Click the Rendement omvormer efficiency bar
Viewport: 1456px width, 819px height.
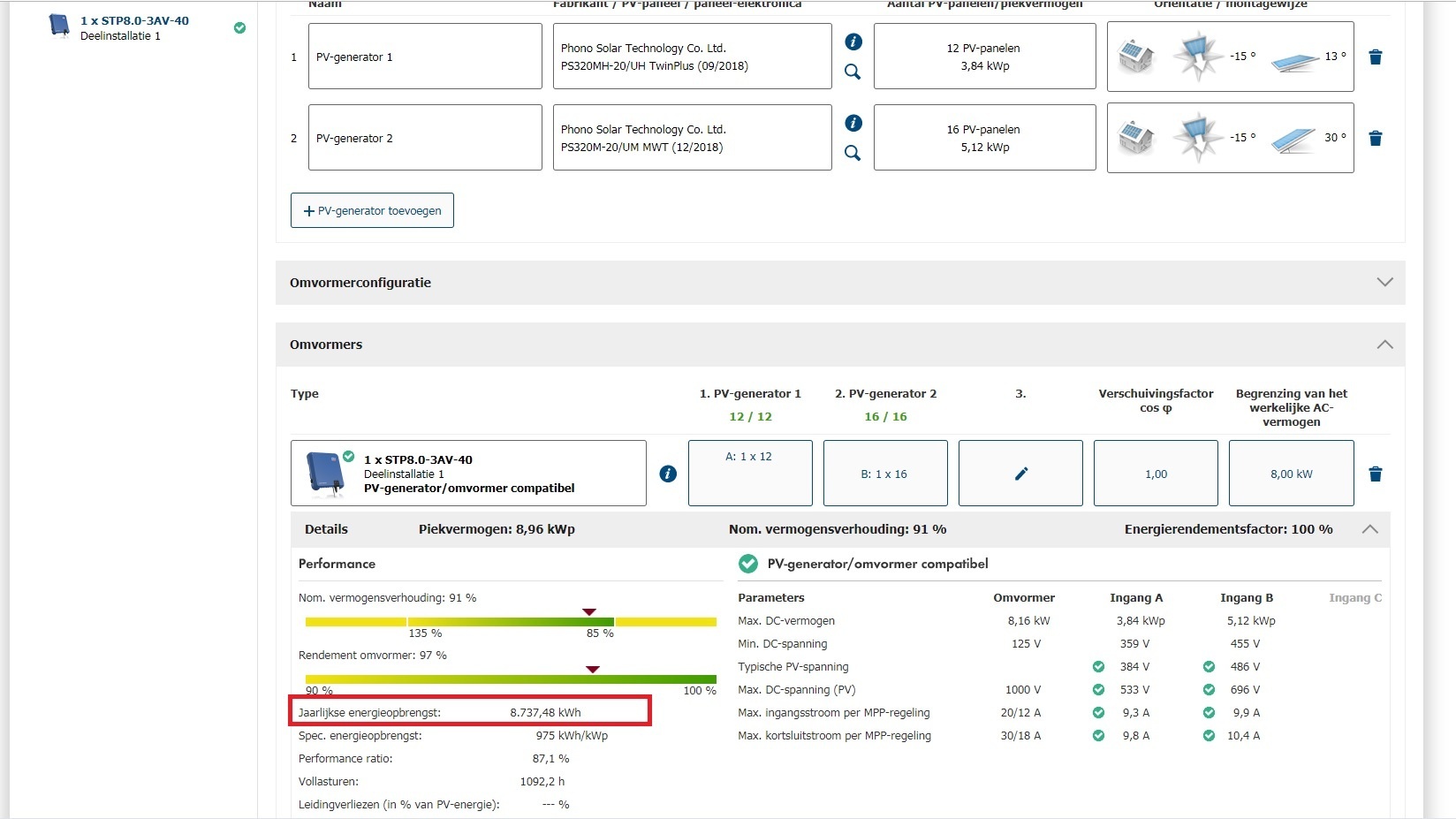pos(511,679)
